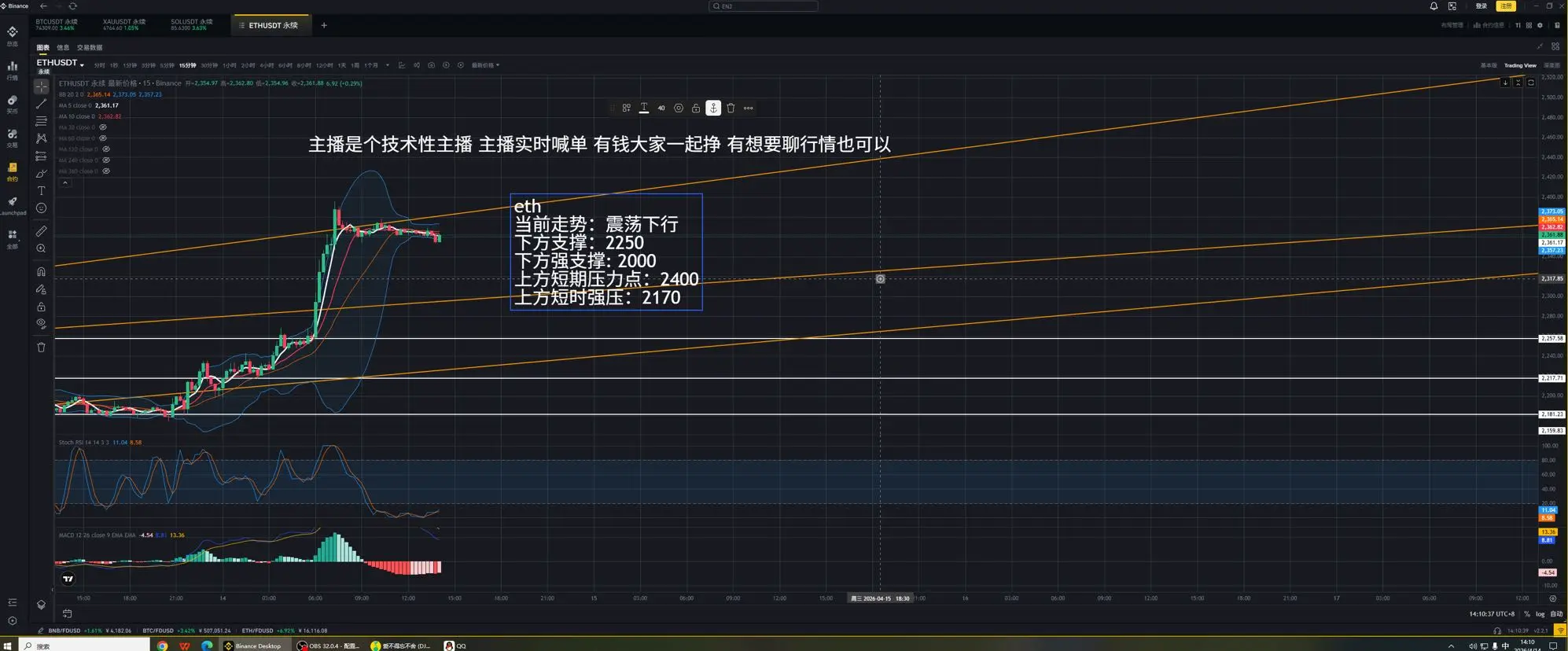This screenshot has width=1568, height=651.
Task: Open the ETHUSDT symbol dropdown
Action: point(60,63)
